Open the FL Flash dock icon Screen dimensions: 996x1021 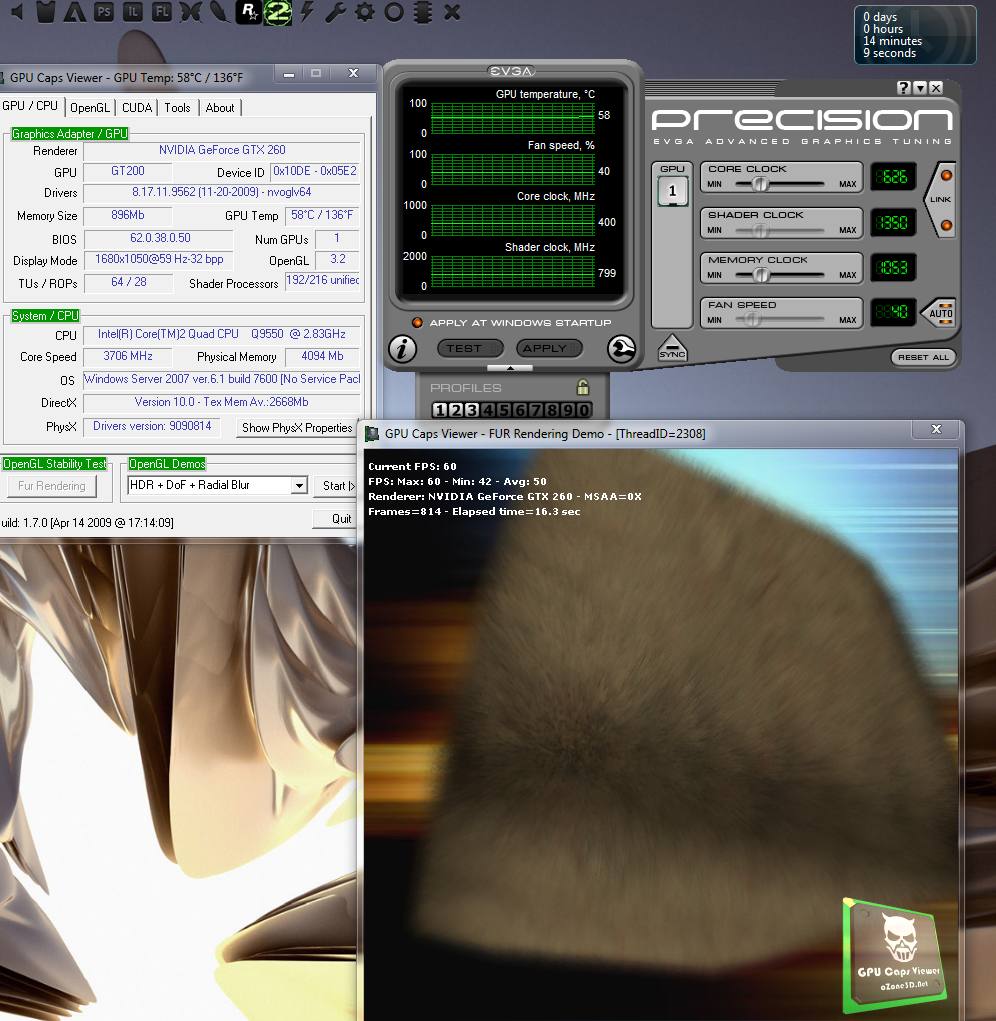(162, 12)
